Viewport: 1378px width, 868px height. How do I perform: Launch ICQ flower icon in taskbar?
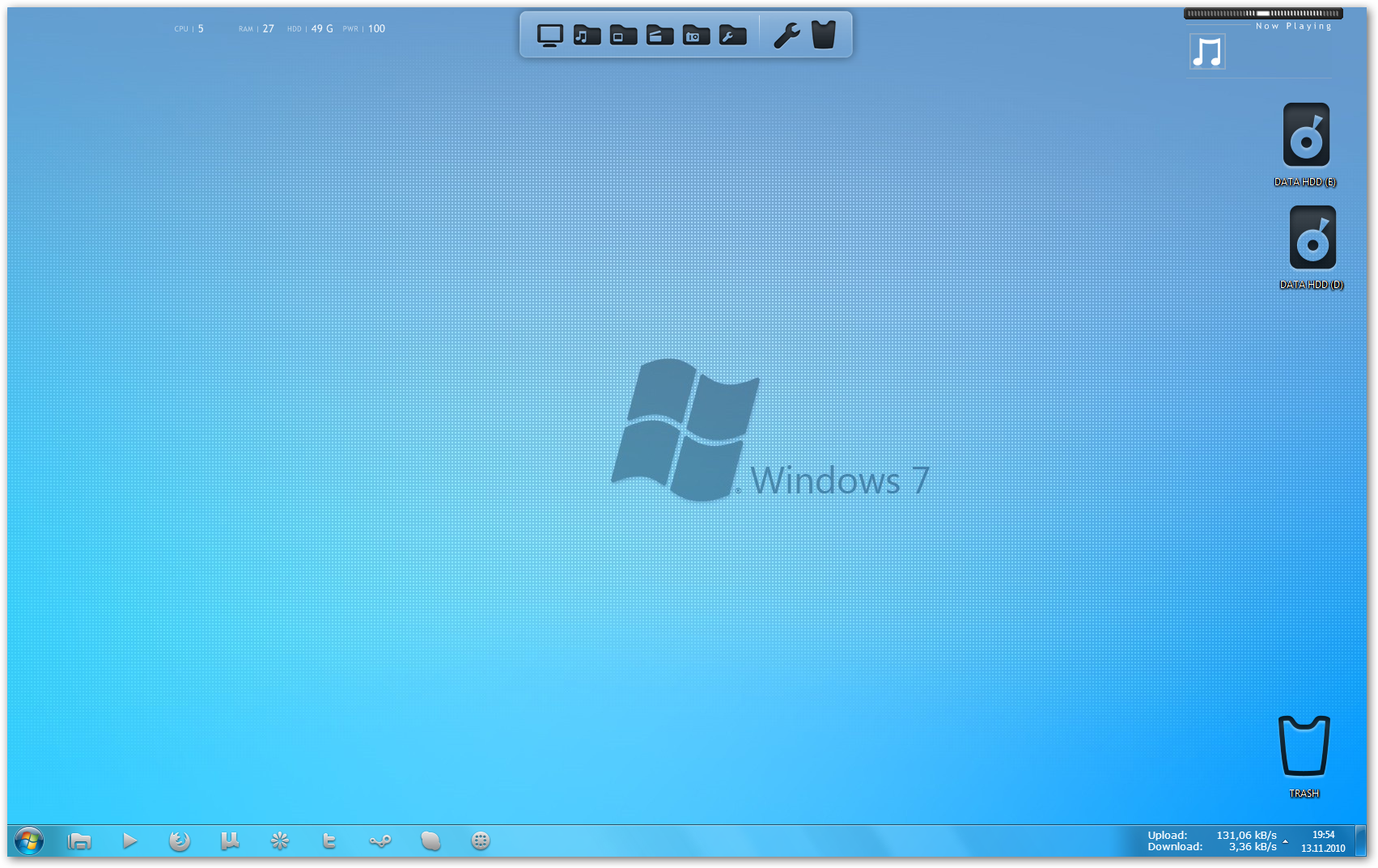tap(280, 841)
